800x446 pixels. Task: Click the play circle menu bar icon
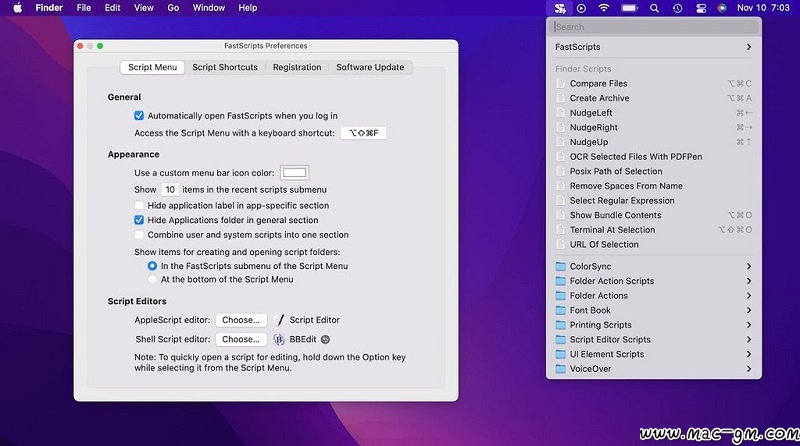pyautogui.click(x=581, y=8)
